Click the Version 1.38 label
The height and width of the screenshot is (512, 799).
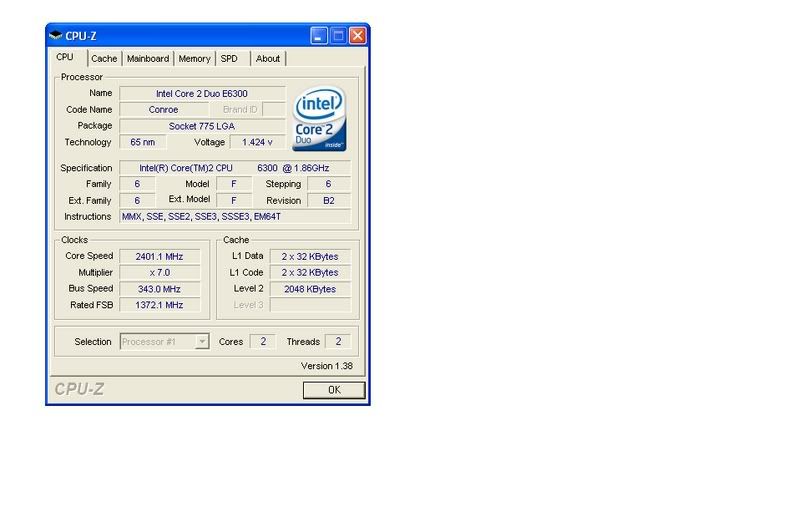tap(327, 366)
